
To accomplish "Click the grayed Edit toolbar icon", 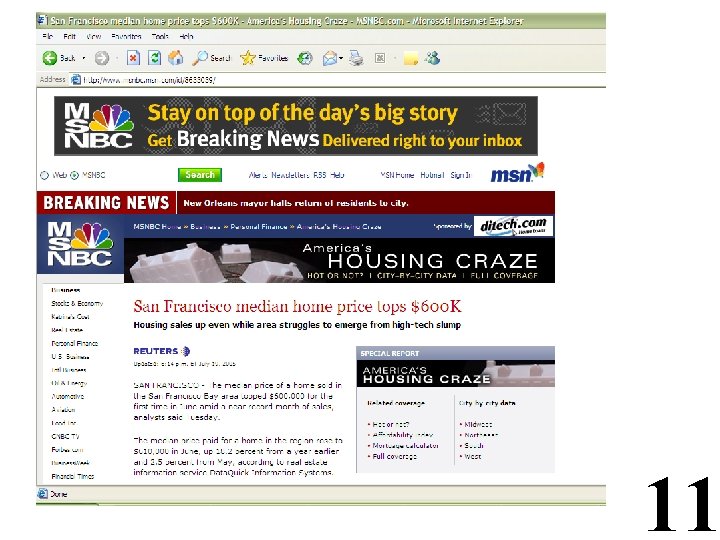I will click(380, 58).
